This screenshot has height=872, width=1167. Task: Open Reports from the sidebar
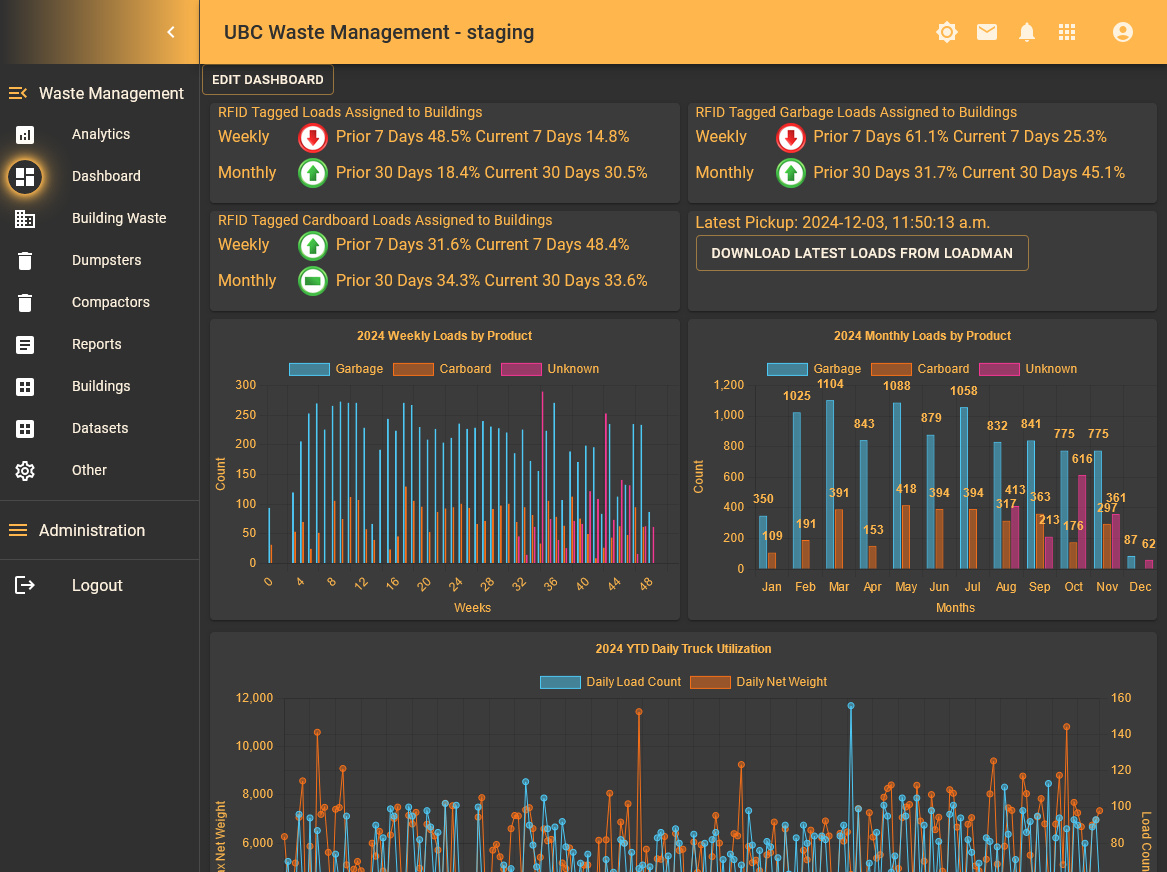pos(96,344)
